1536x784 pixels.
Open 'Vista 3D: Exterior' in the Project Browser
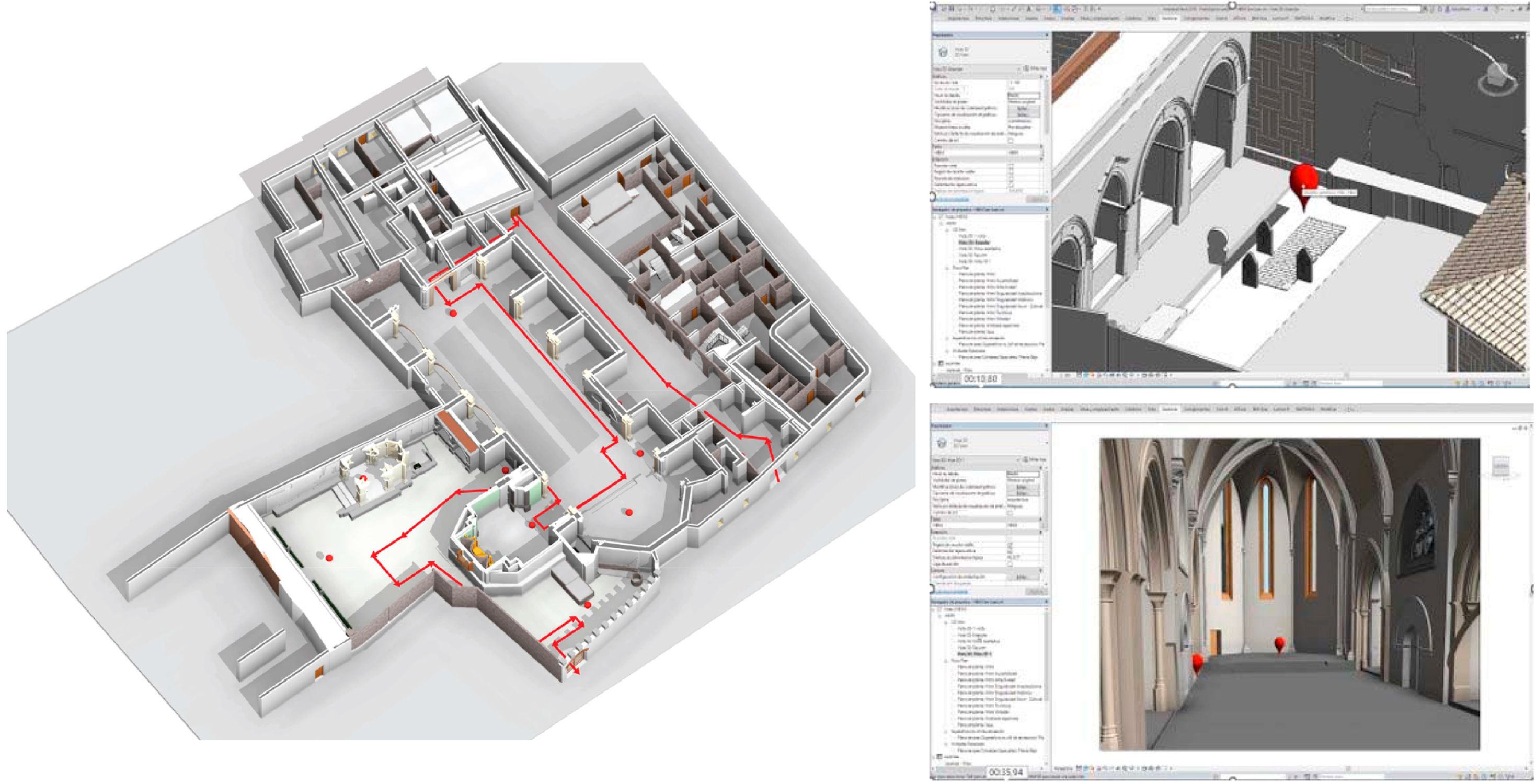click(975, 243)
